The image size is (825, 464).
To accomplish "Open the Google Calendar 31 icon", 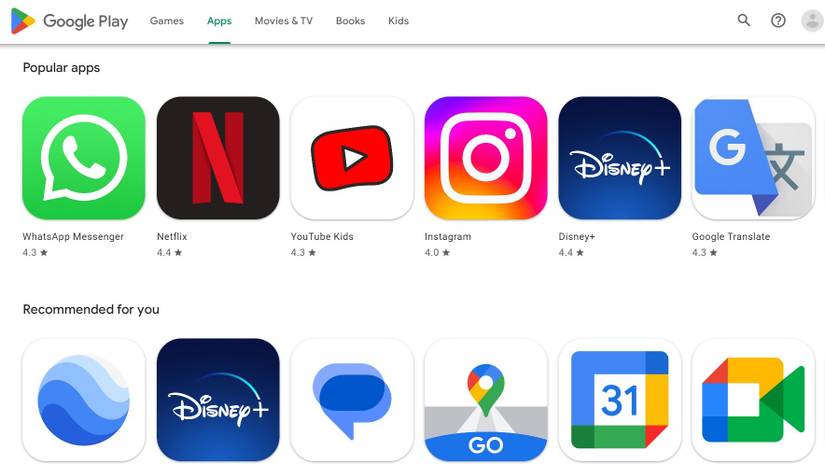I will [x=620, y=400].
